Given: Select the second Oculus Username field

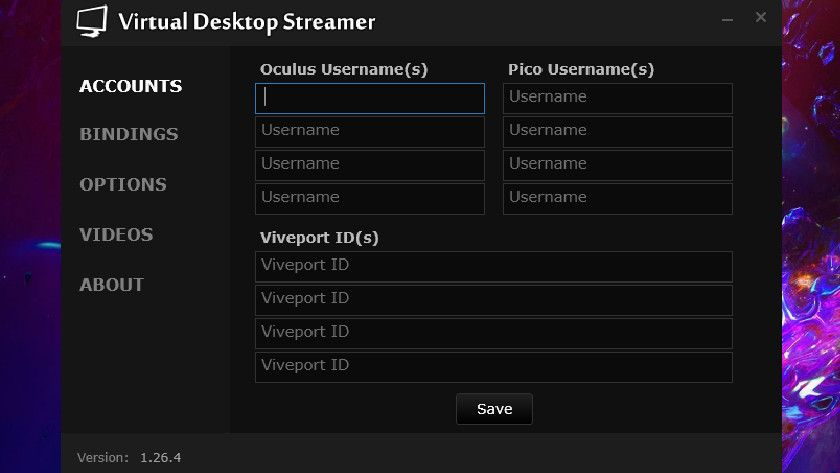Looking at the screenshot, I should tap(370, 131).
